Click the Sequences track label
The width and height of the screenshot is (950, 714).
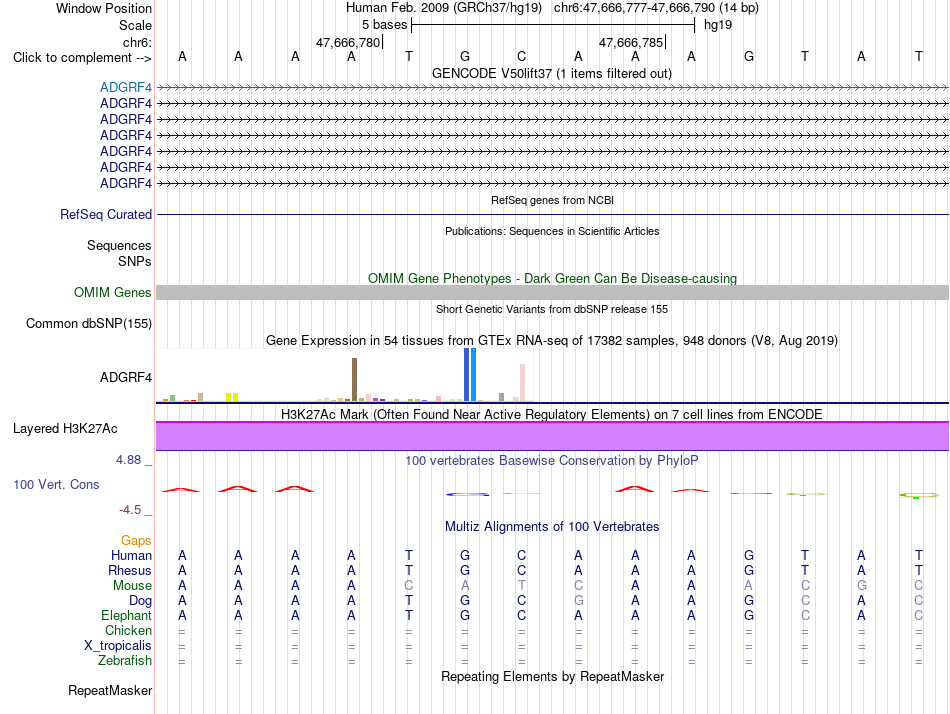point(119,245)
